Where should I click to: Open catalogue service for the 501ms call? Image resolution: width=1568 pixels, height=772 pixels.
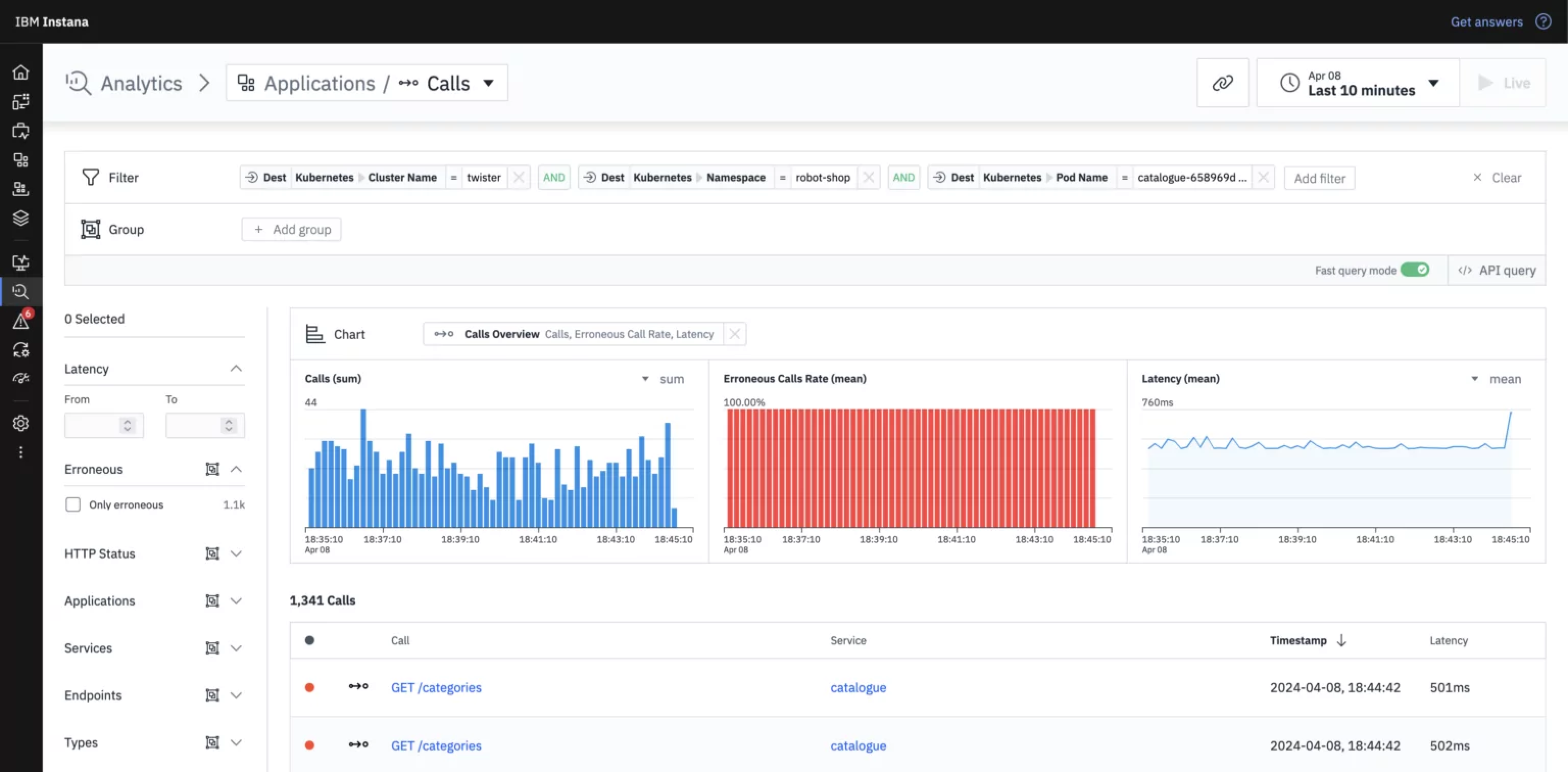coord(858,687)
